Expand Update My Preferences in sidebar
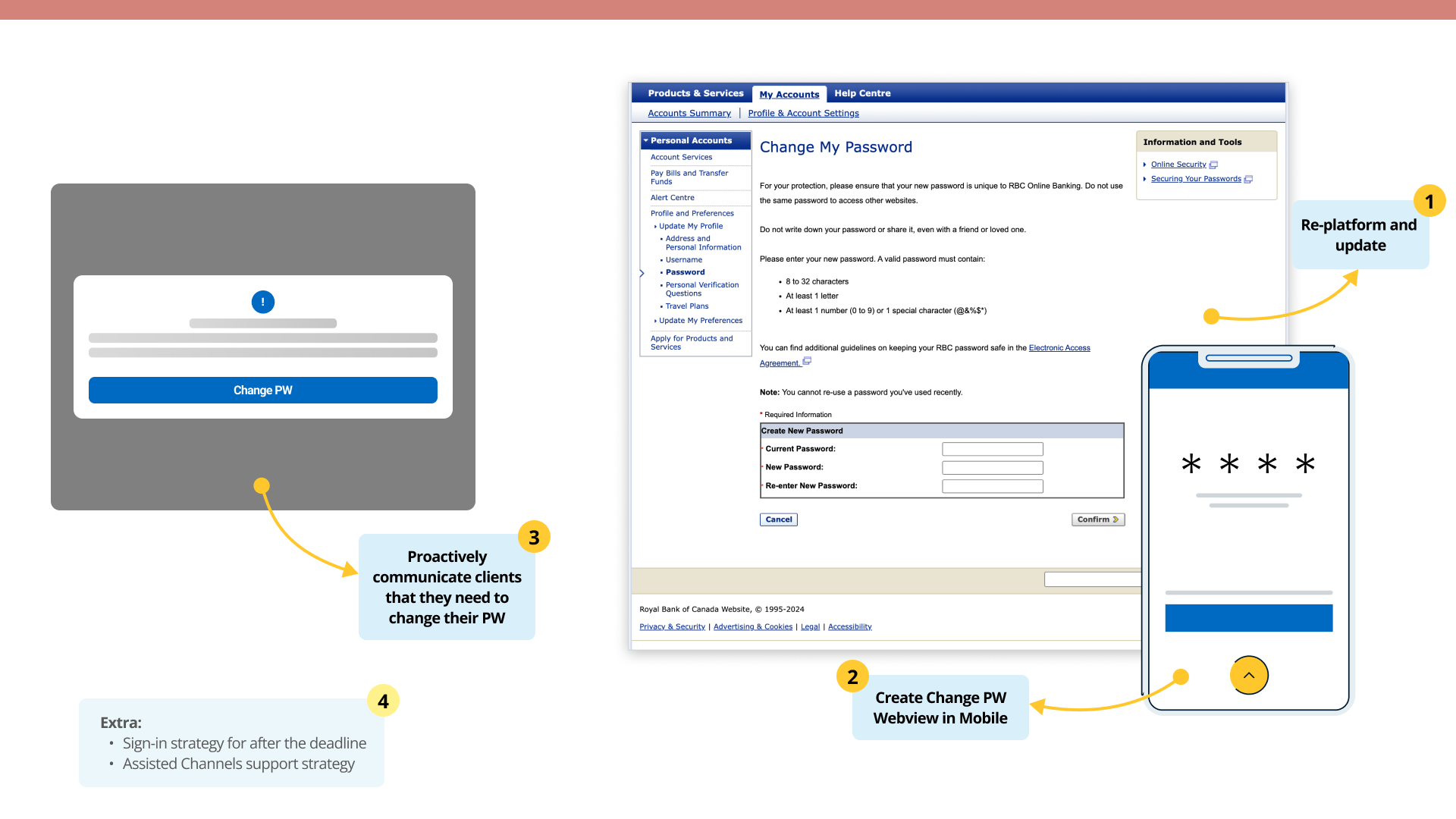 click(700, 321)
